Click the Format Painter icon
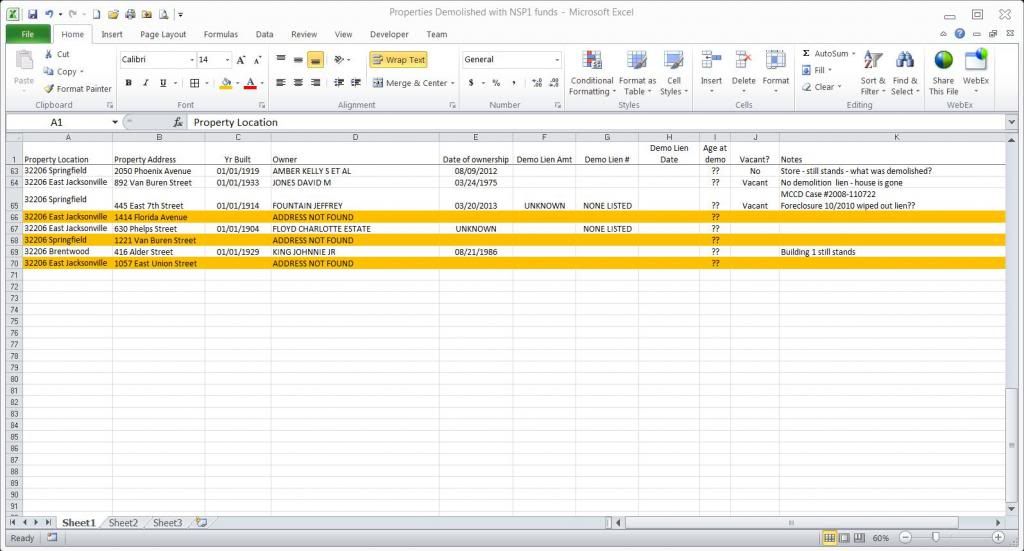Viewport: 1024px width, 551px height. pos(49,89)
